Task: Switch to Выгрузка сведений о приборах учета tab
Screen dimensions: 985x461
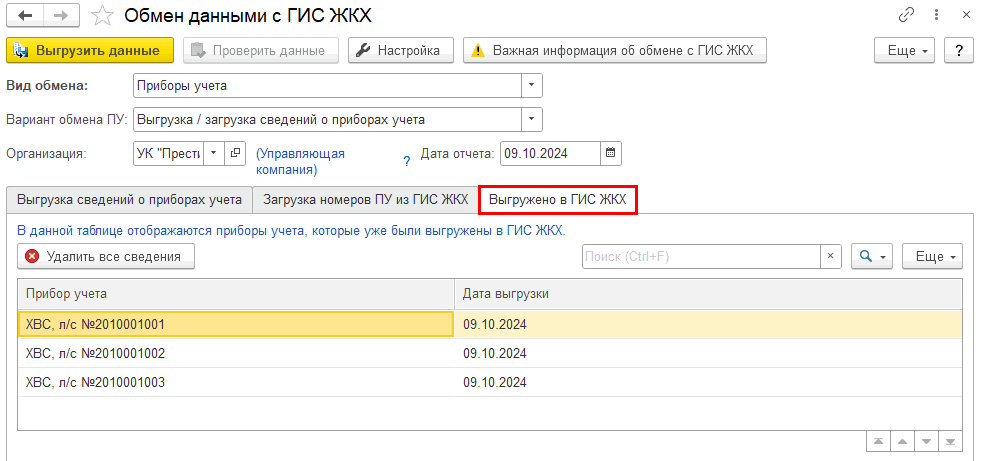Action: (x=129, y=200)
